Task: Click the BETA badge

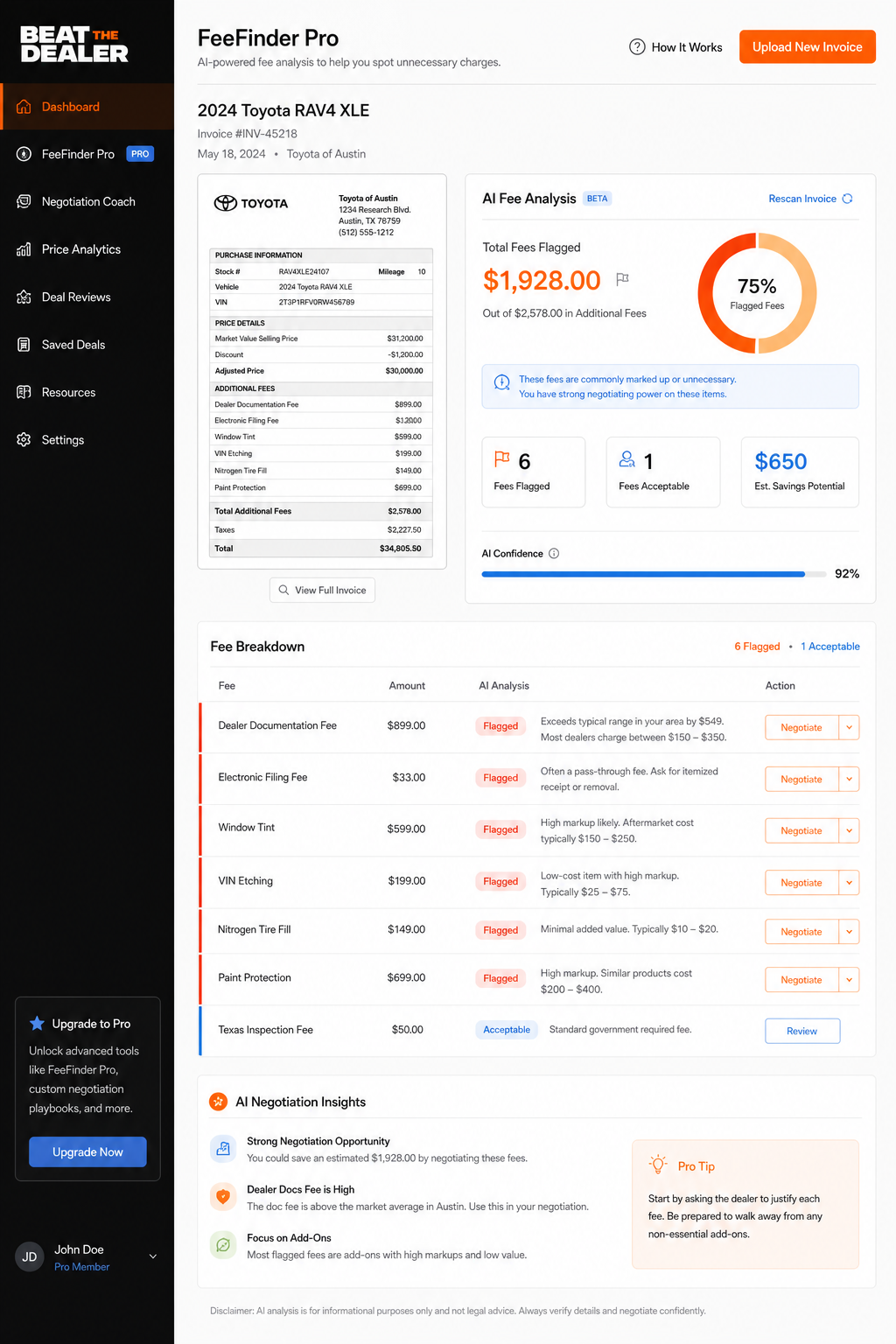Action: pos(598,199)
